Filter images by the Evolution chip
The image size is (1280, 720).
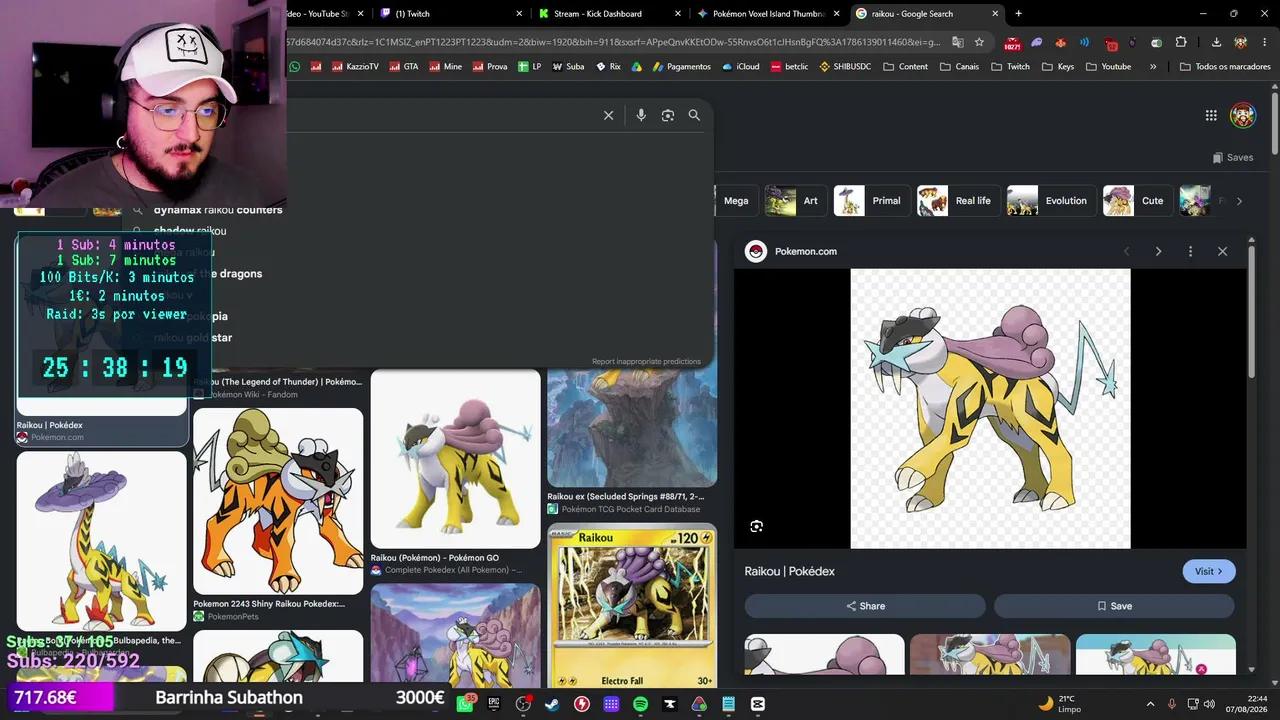(x=1051, y=201)
